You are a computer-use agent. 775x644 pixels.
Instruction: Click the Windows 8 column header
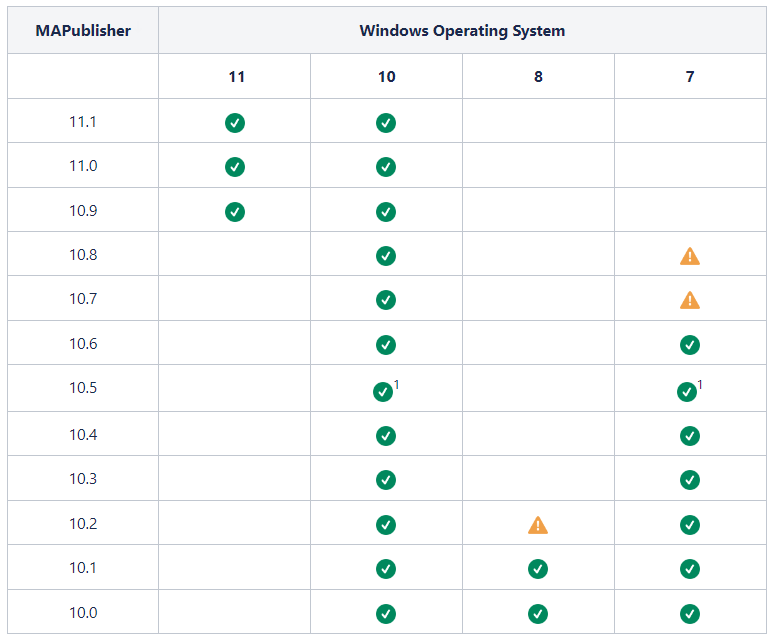click(x=538, y=77)
